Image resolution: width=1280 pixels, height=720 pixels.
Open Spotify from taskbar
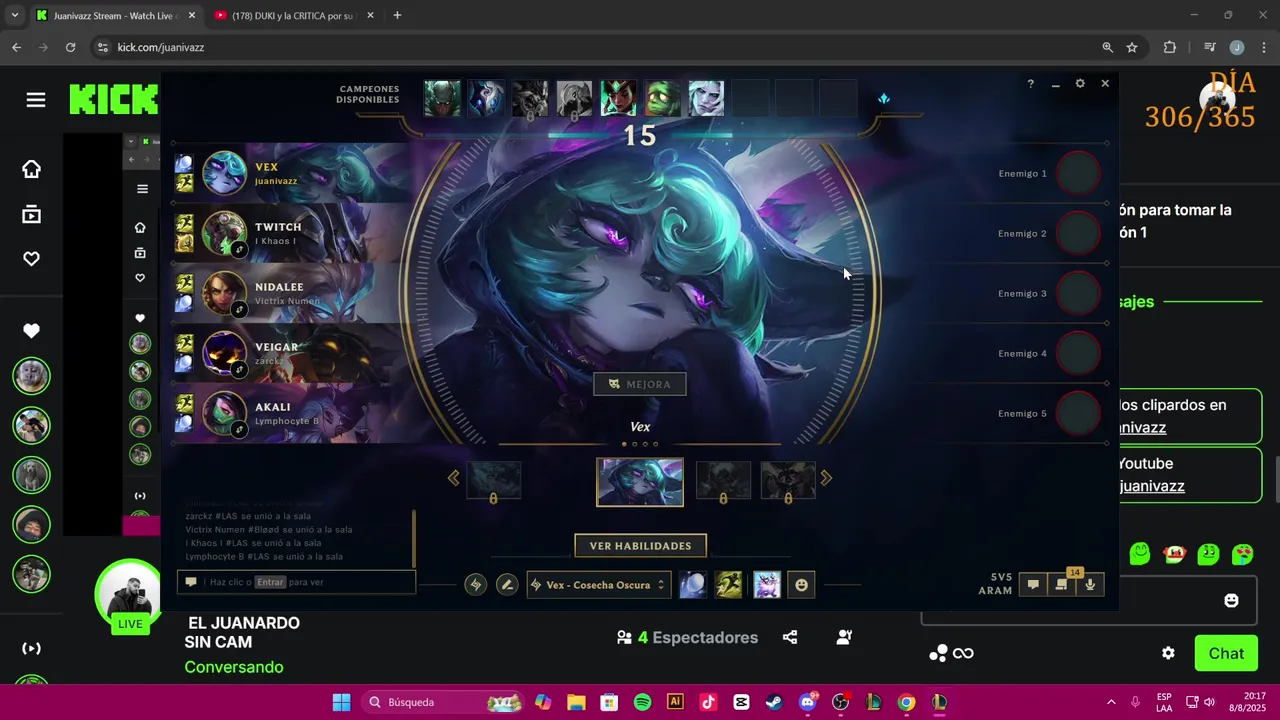point(642,702)
